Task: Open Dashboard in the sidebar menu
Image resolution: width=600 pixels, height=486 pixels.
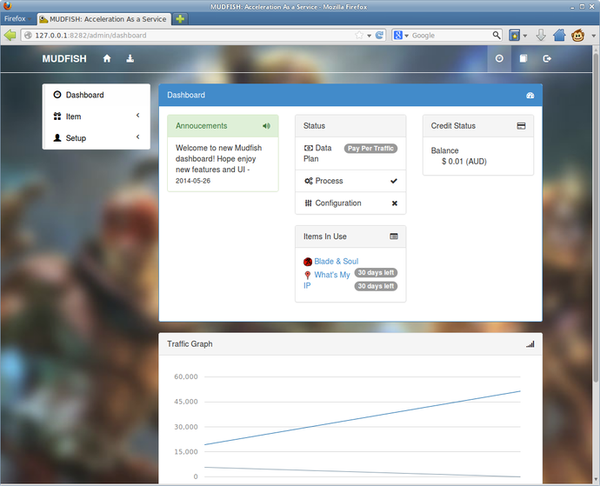Action: [96, 95]
